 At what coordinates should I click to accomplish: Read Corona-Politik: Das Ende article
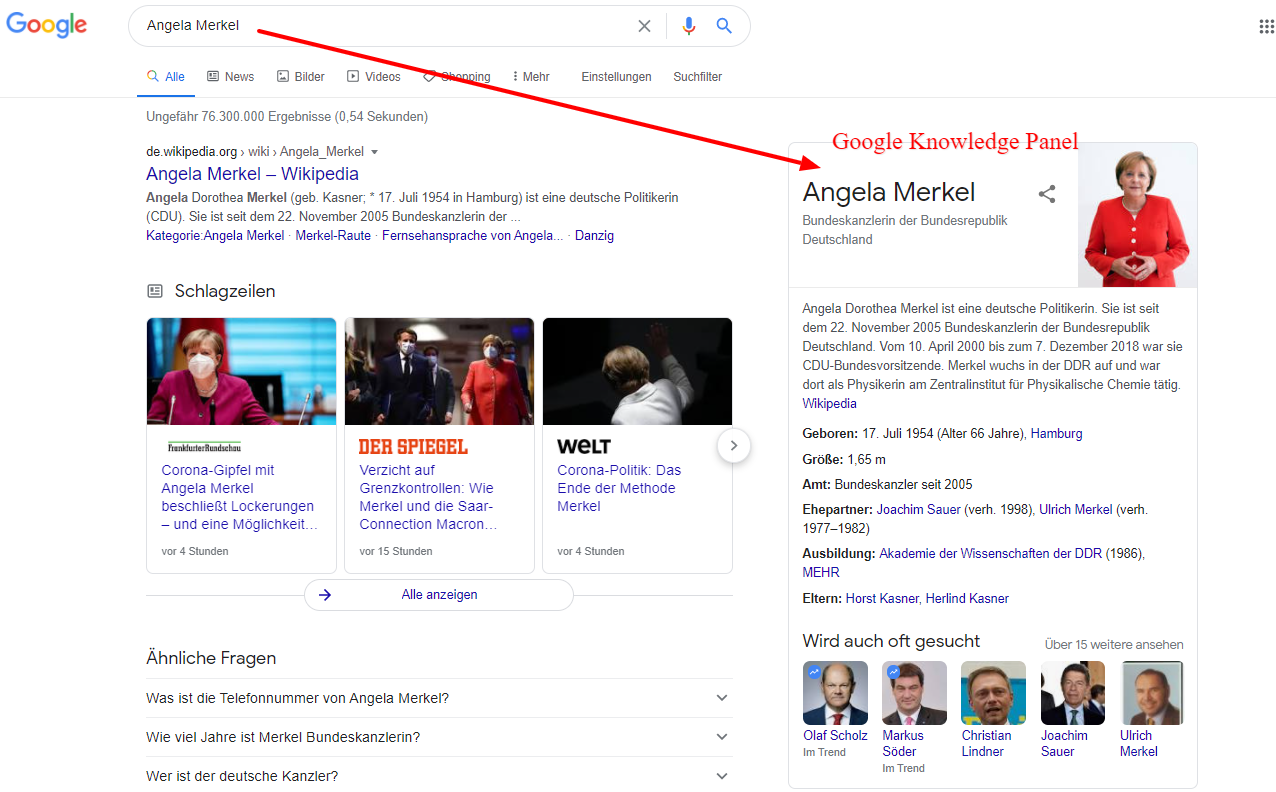[619, 488]
